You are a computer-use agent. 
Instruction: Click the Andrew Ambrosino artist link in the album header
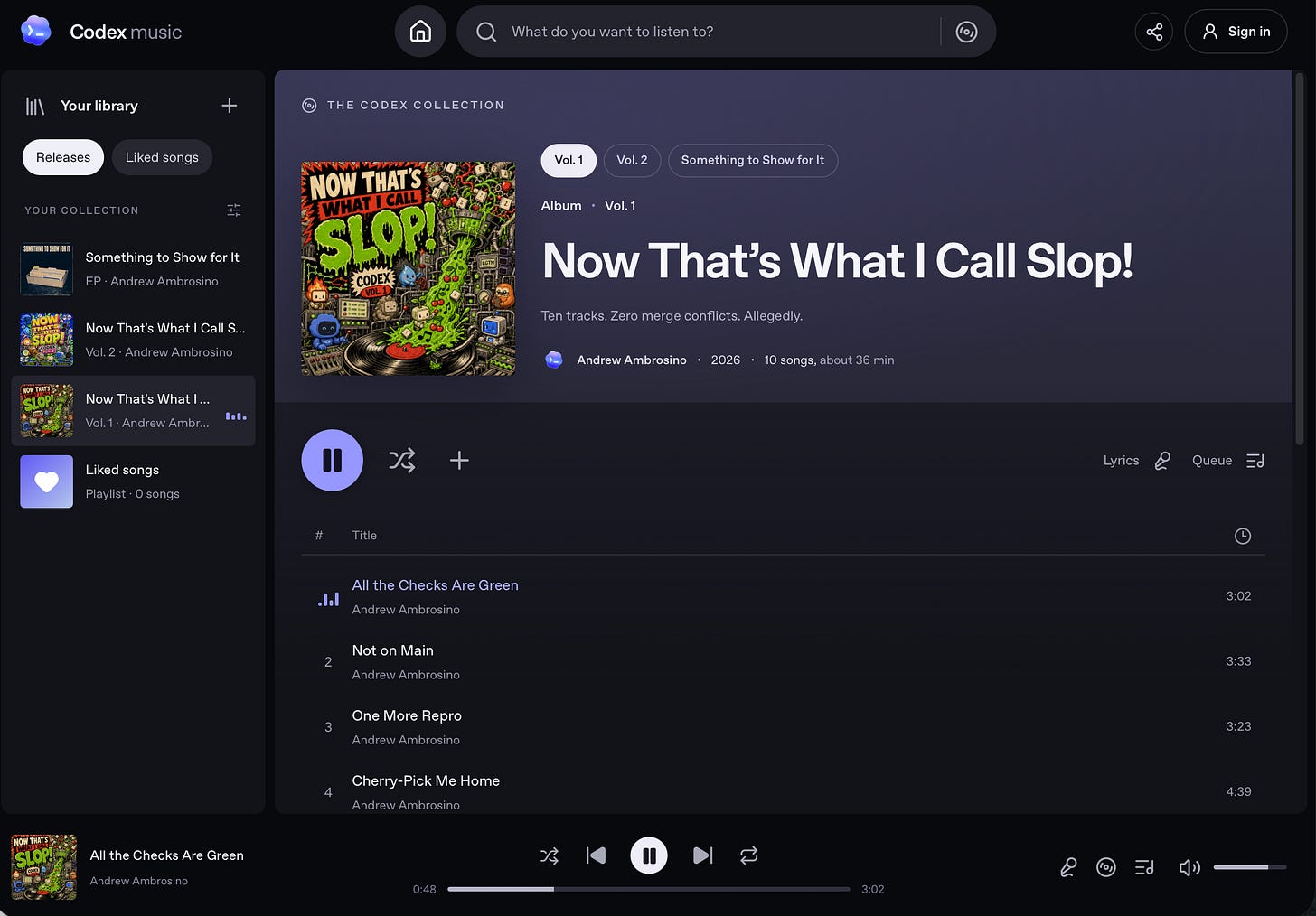pos(631,360)
